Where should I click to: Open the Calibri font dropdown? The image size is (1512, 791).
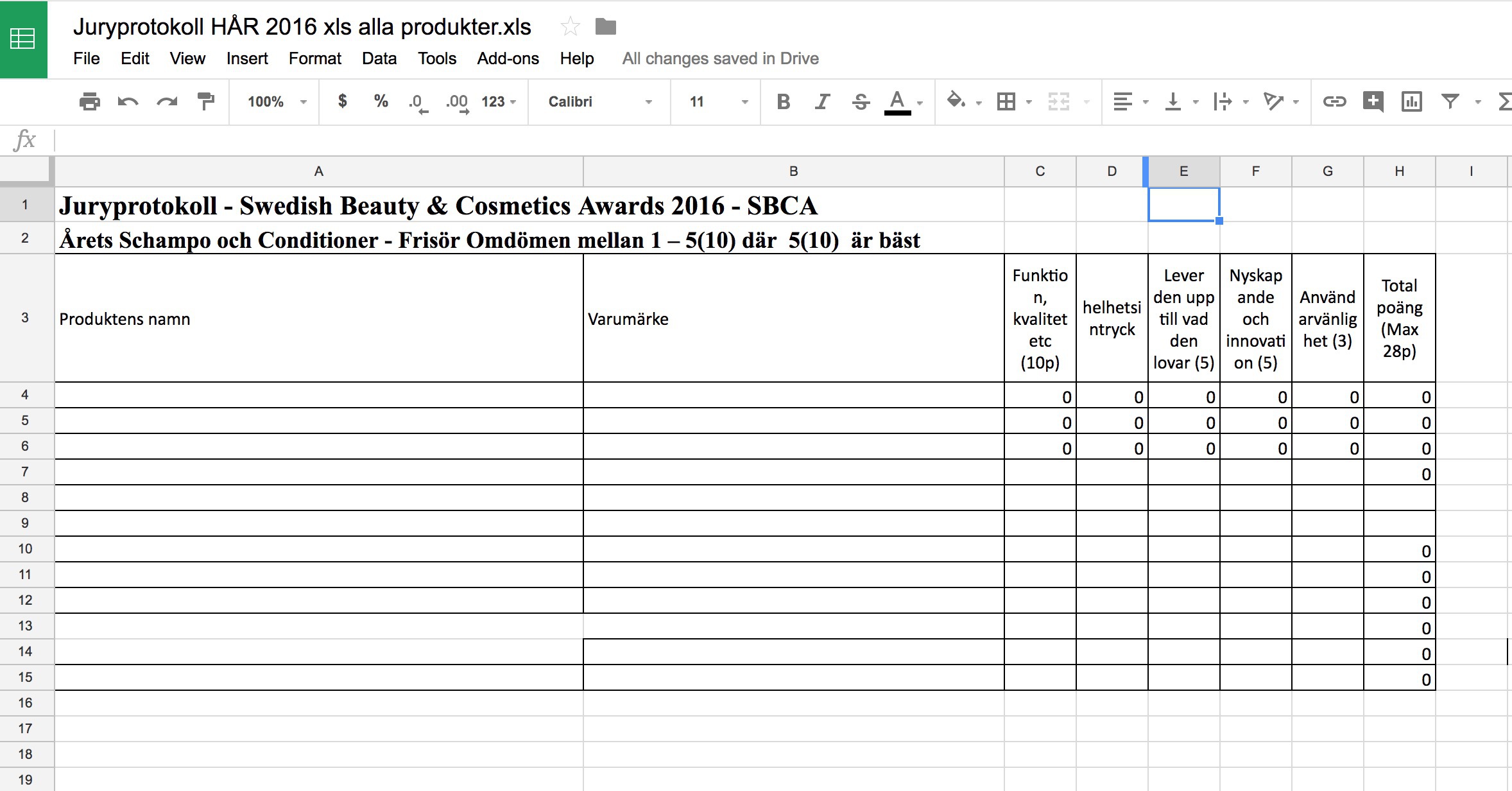click(x=599, y=101)
